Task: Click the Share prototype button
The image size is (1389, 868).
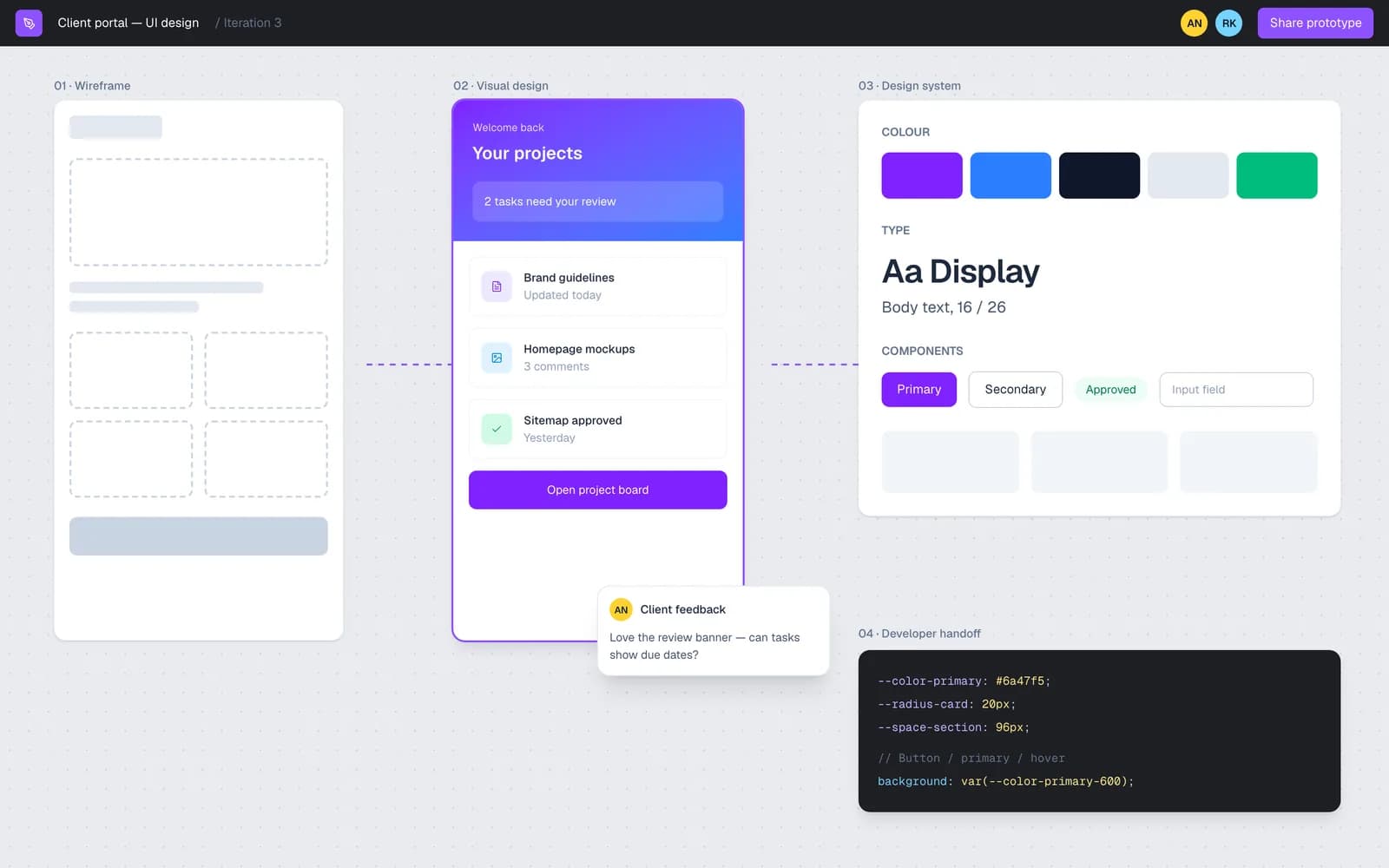Action: (1315, 23)
